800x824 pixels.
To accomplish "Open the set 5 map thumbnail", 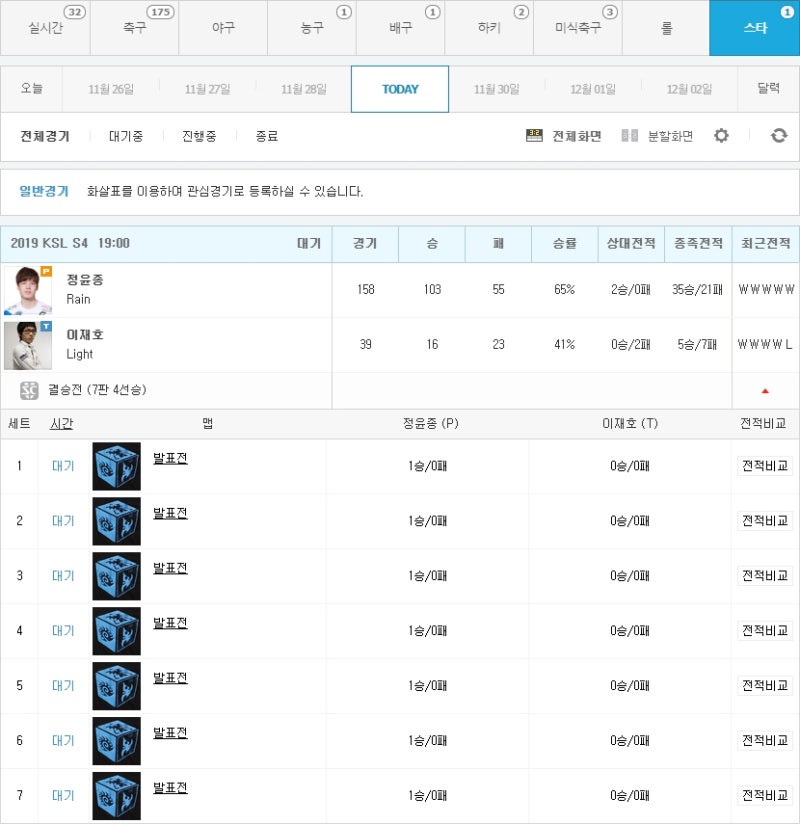I will point(117,686).
